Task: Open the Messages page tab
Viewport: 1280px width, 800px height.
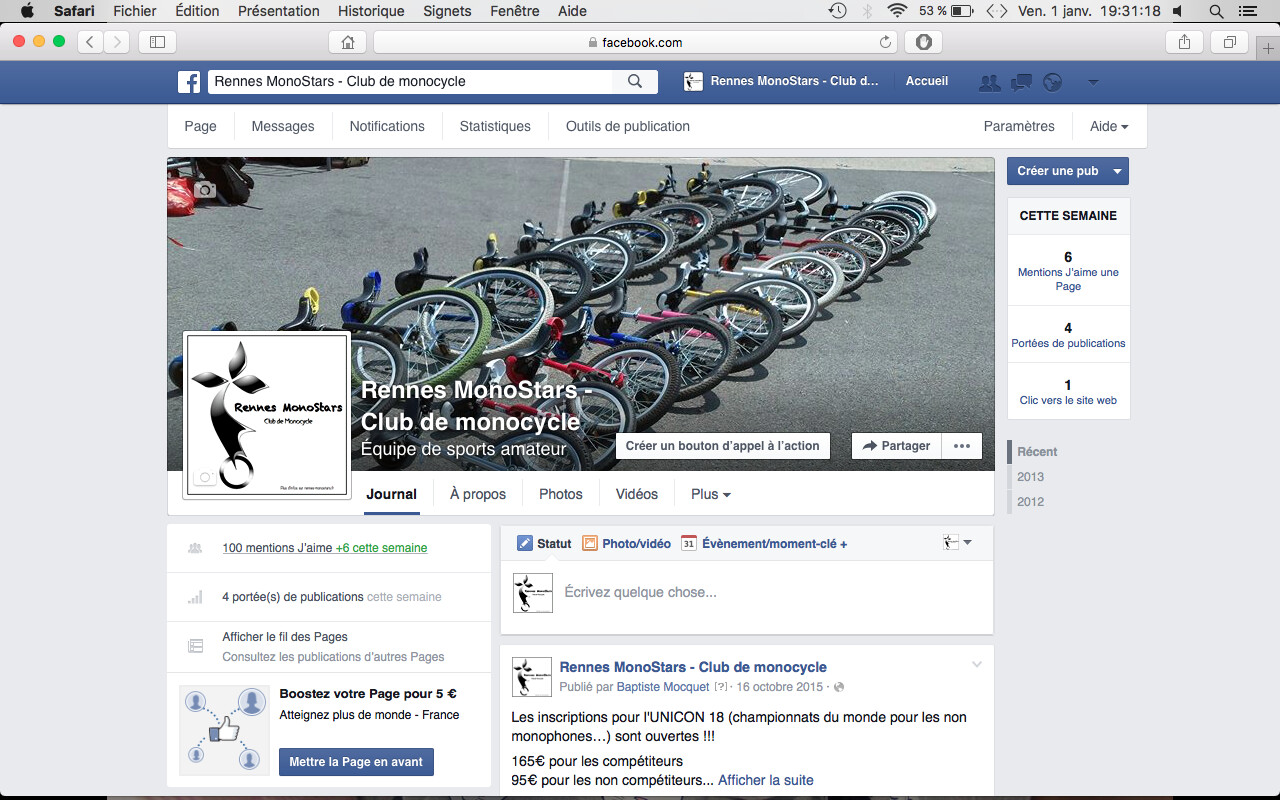Action: [x=283, y=126]
